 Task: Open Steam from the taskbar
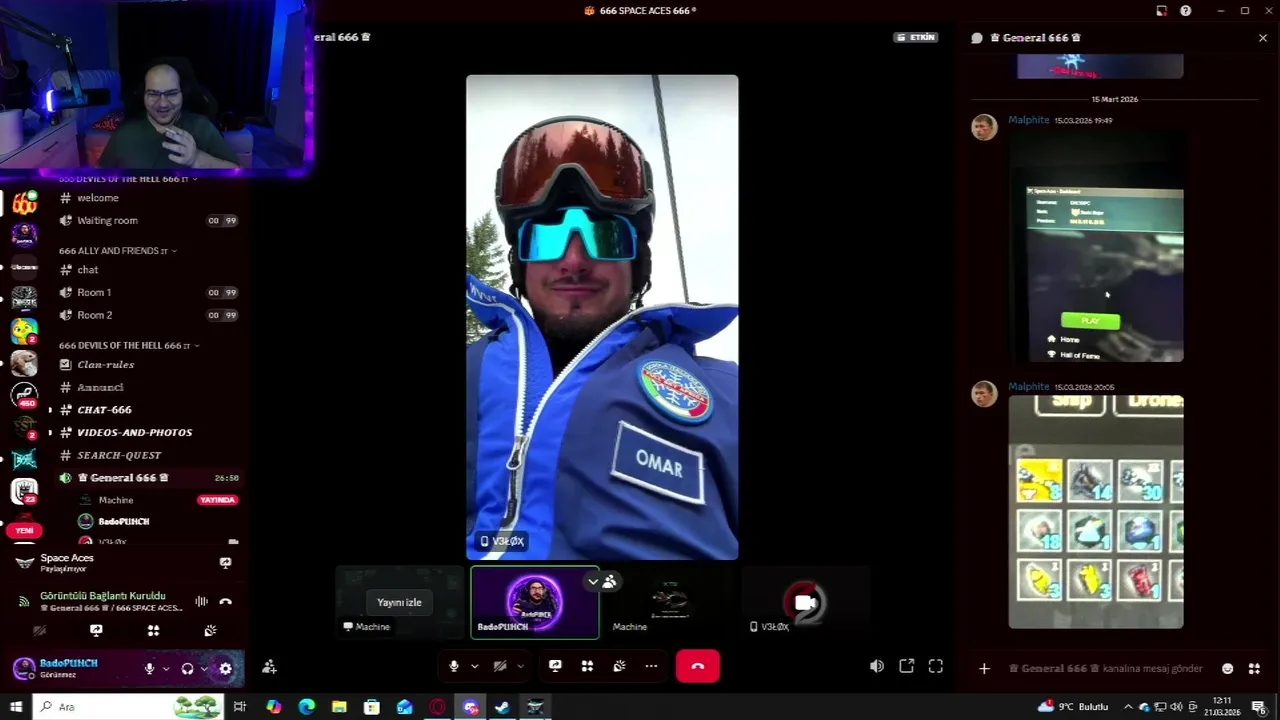[503, 707]
